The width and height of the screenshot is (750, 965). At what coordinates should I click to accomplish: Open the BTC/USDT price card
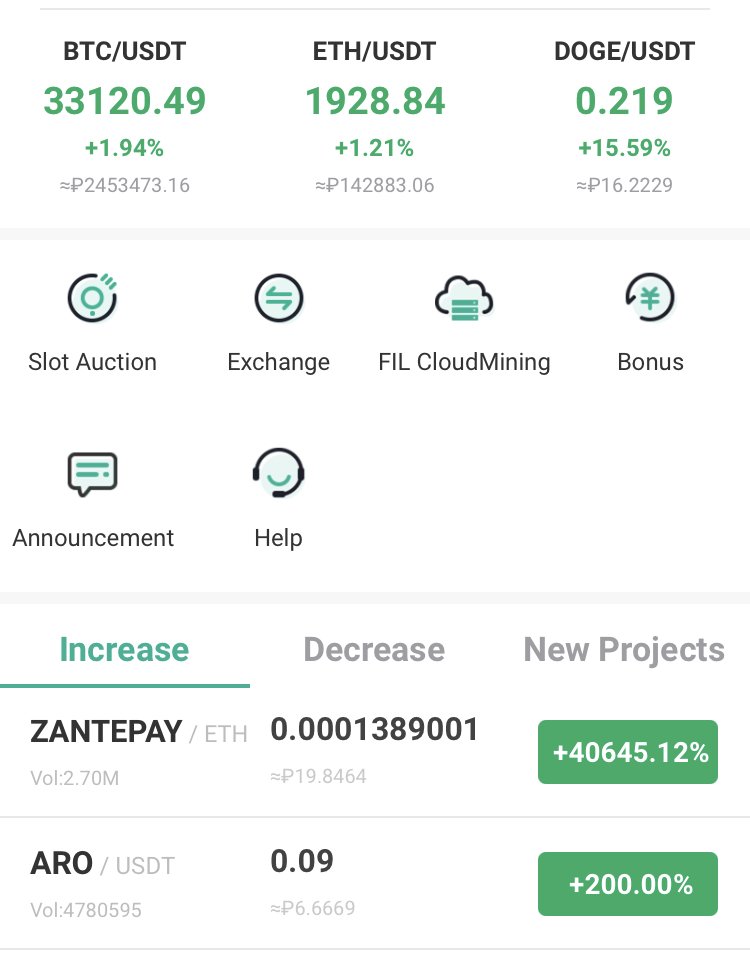[x=125, y=117]
